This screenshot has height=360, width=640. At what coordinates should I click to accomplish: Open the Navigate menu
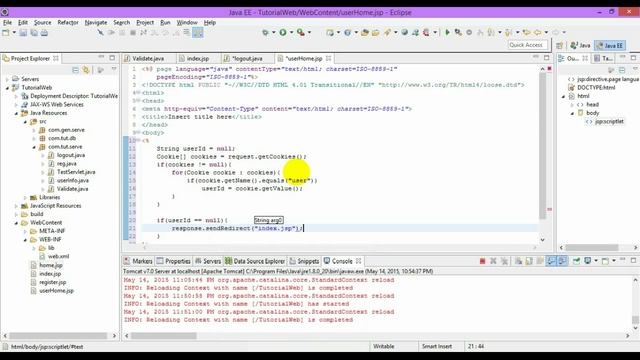click(x=96, y=22)
